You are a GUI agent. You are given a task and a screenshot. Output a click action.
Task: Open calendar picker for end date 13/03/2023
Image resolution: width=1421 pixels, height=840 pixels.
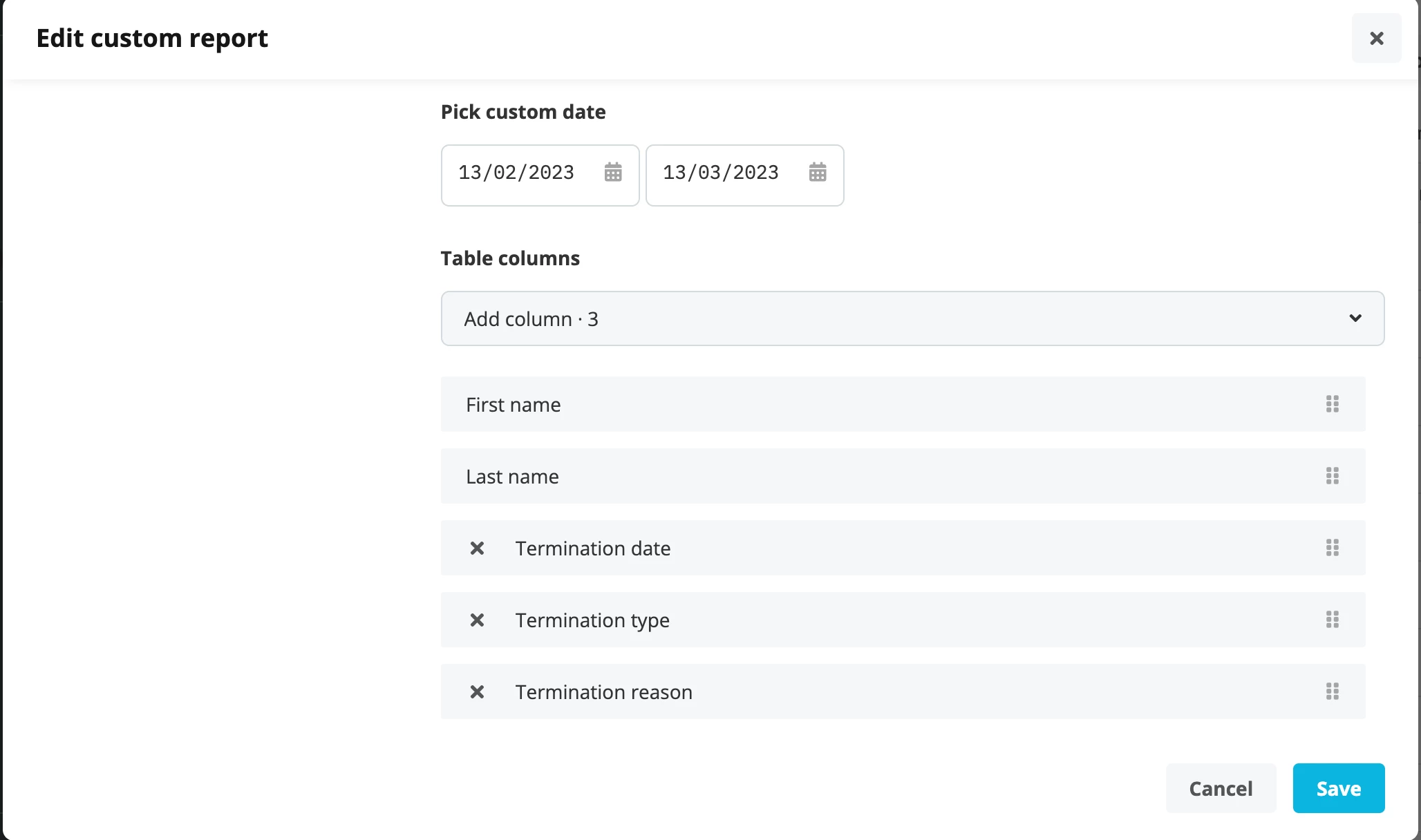click(x=818, y=172)
